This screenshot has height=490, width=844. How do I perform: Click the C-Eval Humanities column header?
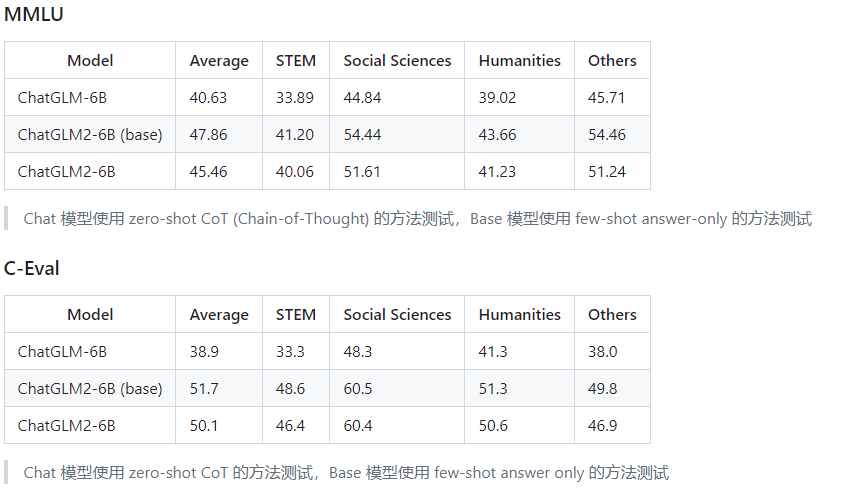click(x=519, y=314)
